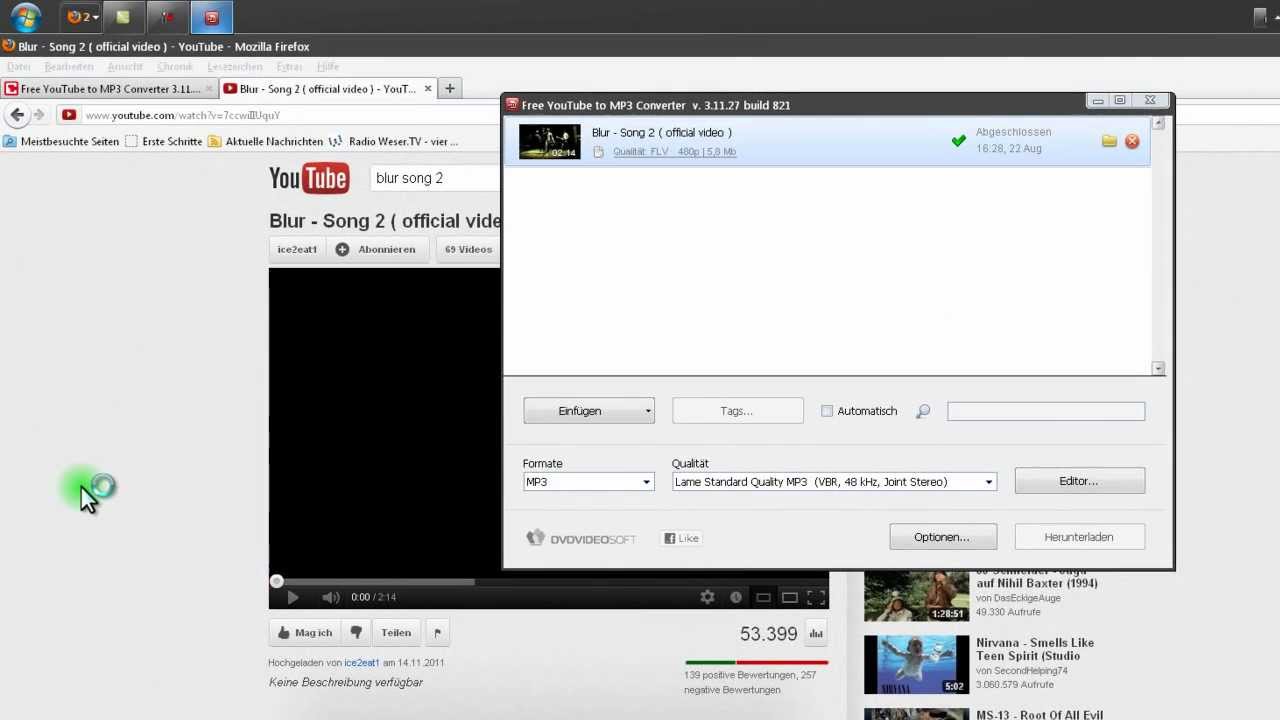
Task: Open the Nihil Baxter (1994) video thumbnail
Action: [916, 595]
